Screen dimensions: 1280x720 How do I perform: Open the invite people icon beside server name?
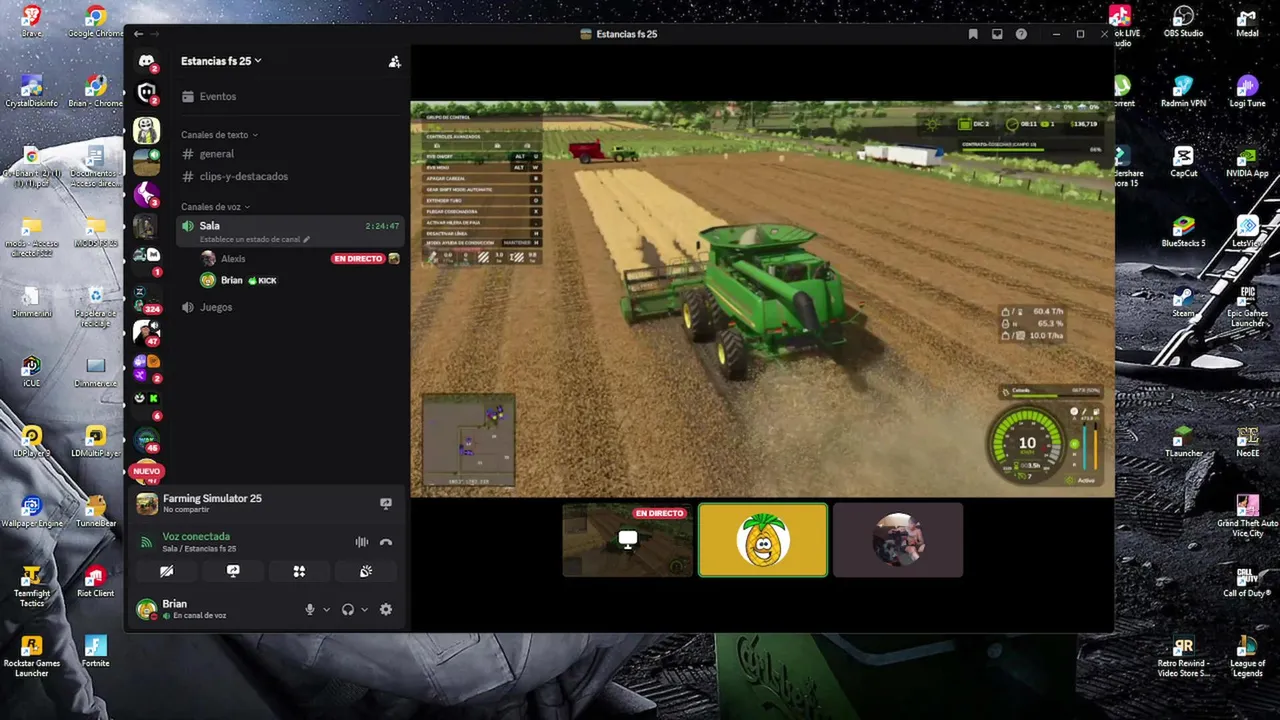point(394,61)
